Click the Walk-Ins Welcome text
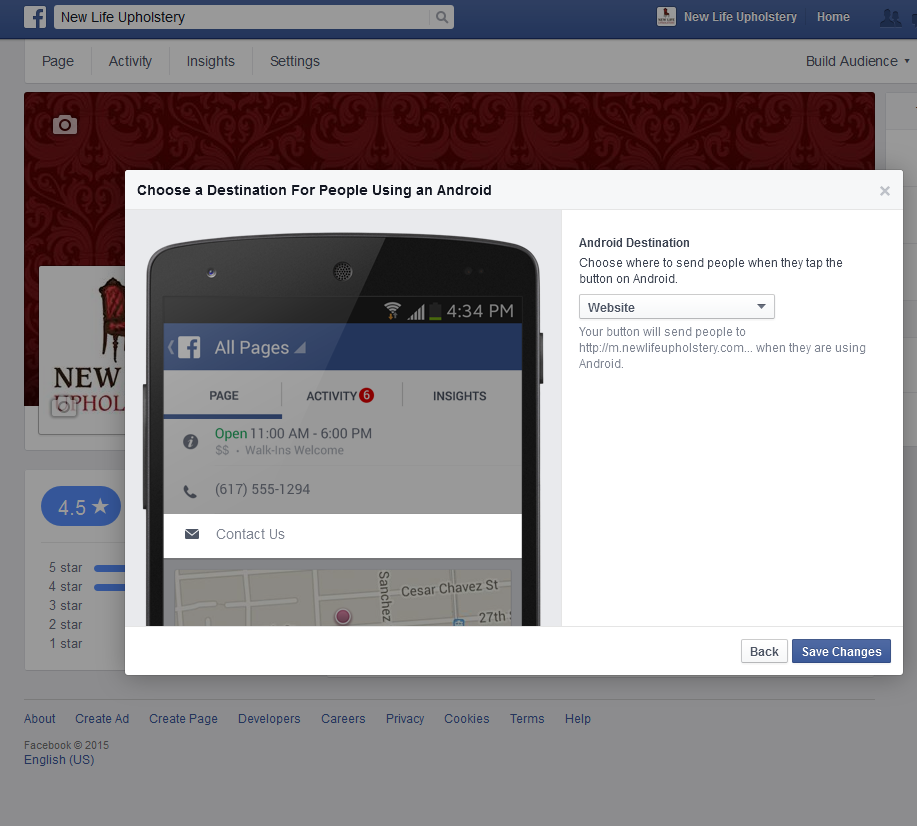The width and height of the screenshot is (917, 826). 294,450
